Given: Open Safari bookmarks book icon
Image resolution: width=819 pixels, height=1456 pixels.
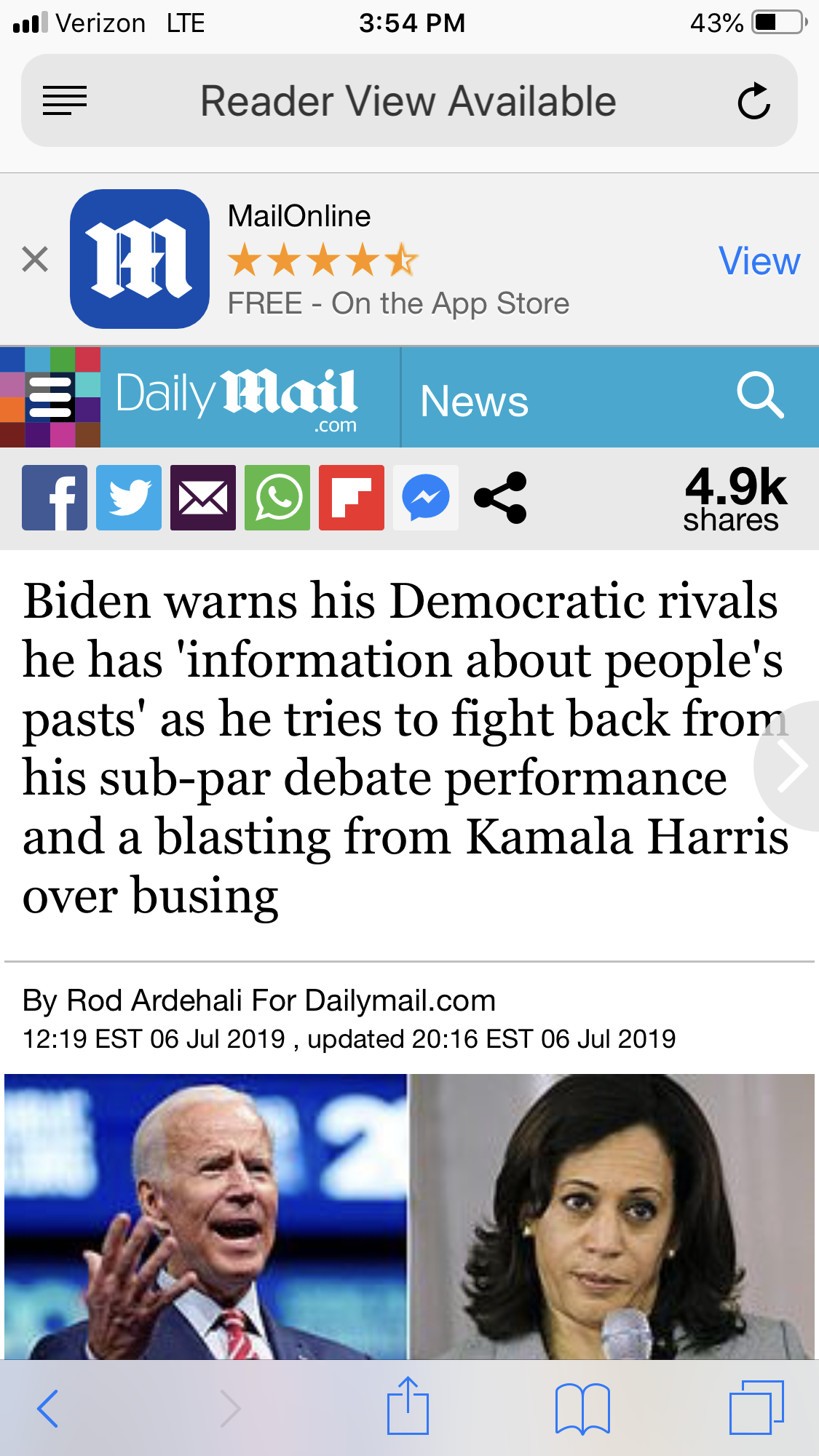Looking at the screenshot, I should click(x=582, y=1409).
